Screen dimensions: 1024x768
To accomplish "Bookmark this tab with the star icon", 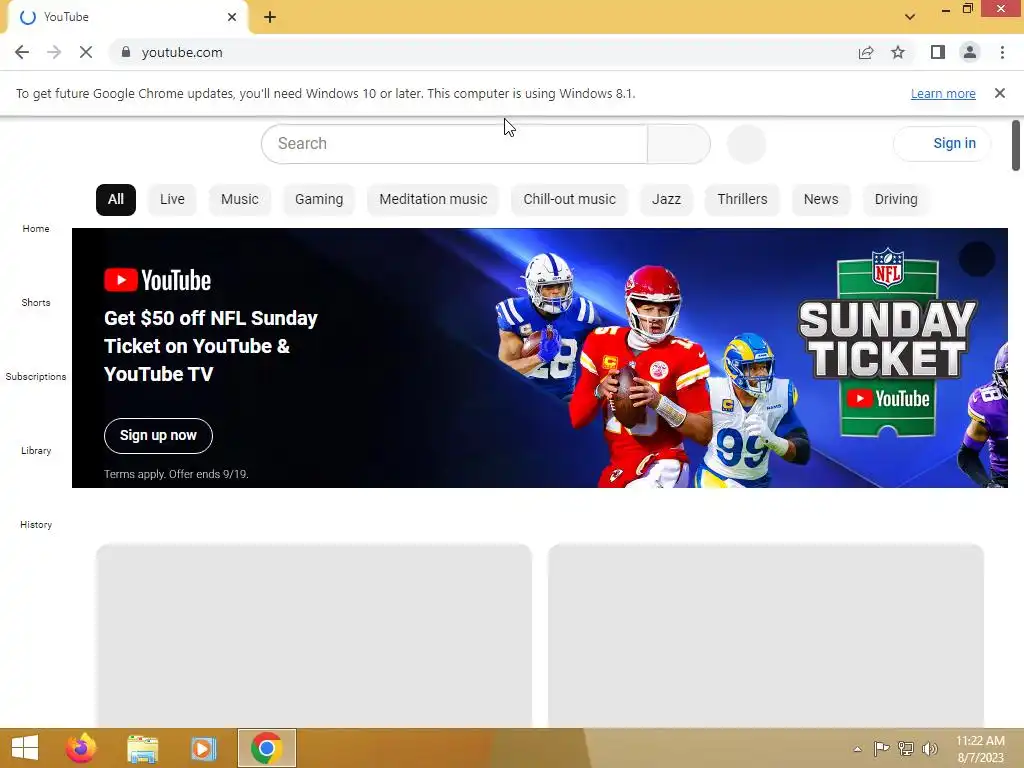I will click(x=898, y=52).
